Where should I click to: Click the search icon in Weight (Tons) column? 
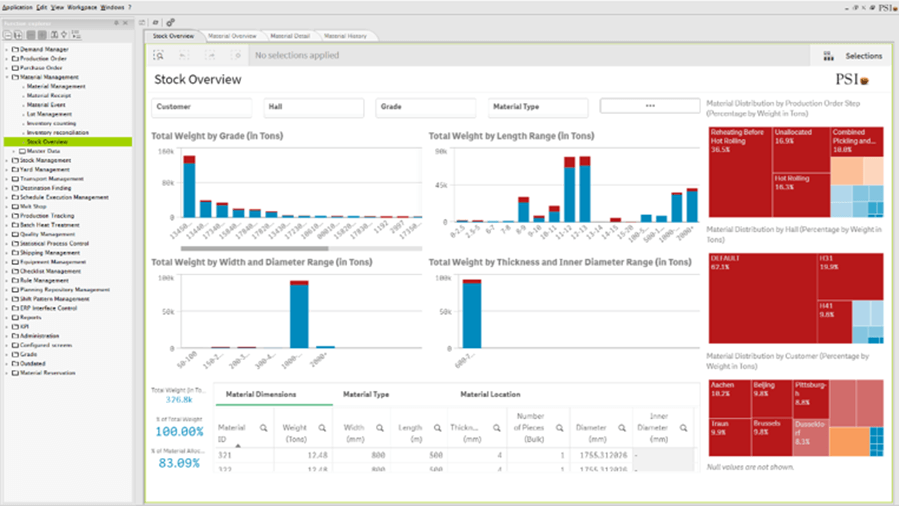coord(322,428)
